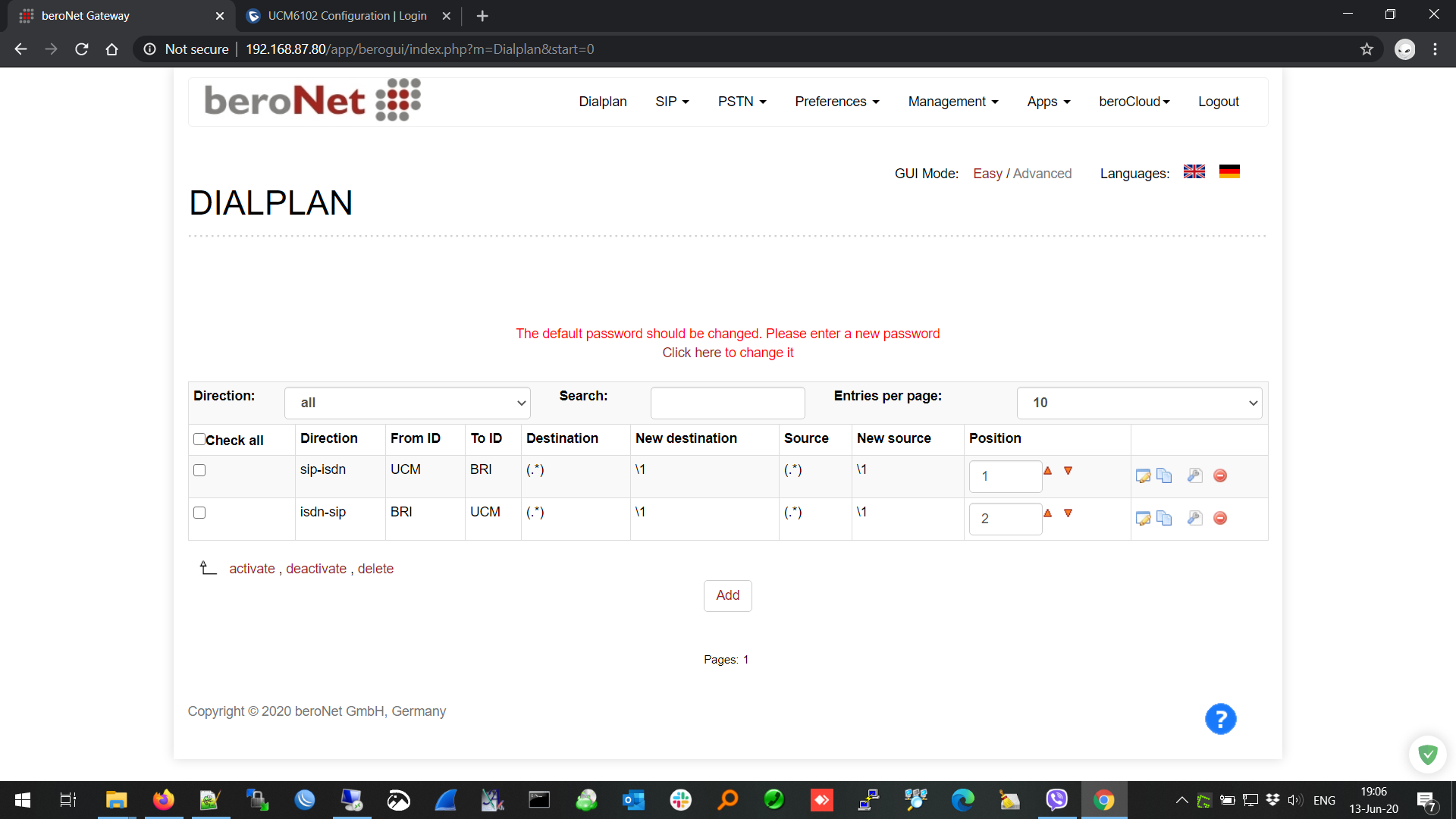Open the Entries per page dropdown
Viewport: 1456px width, 819px height.
tap(1139, 403)
